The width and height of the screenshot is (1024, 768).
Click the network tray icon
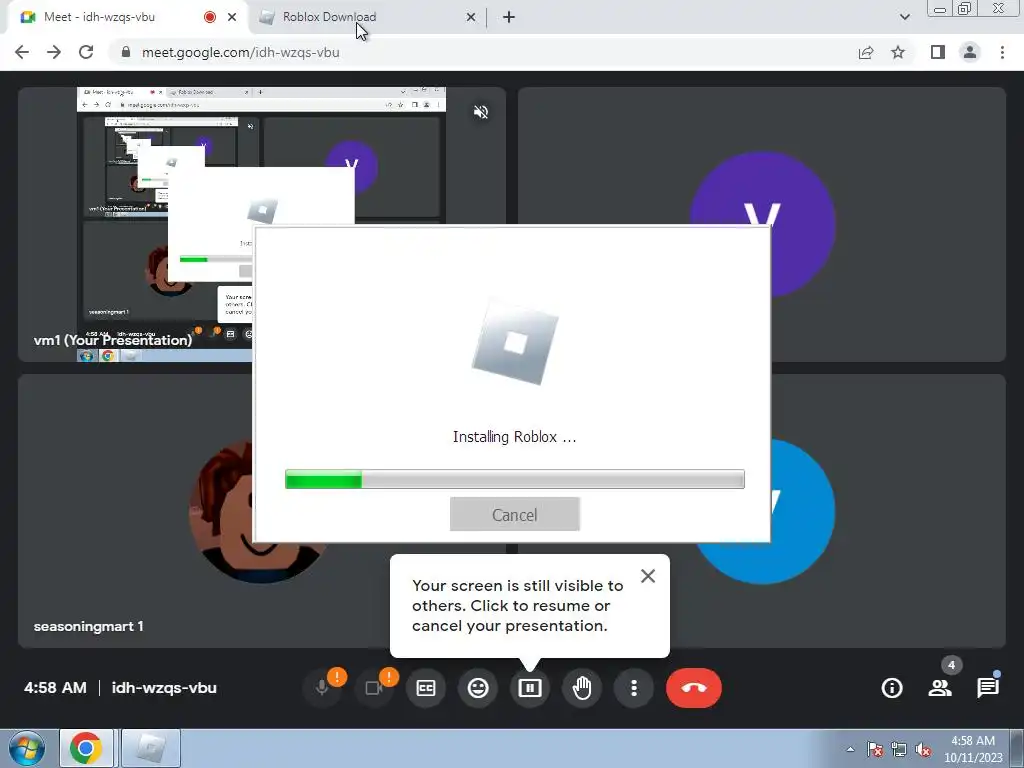click(x=899, y=749)
